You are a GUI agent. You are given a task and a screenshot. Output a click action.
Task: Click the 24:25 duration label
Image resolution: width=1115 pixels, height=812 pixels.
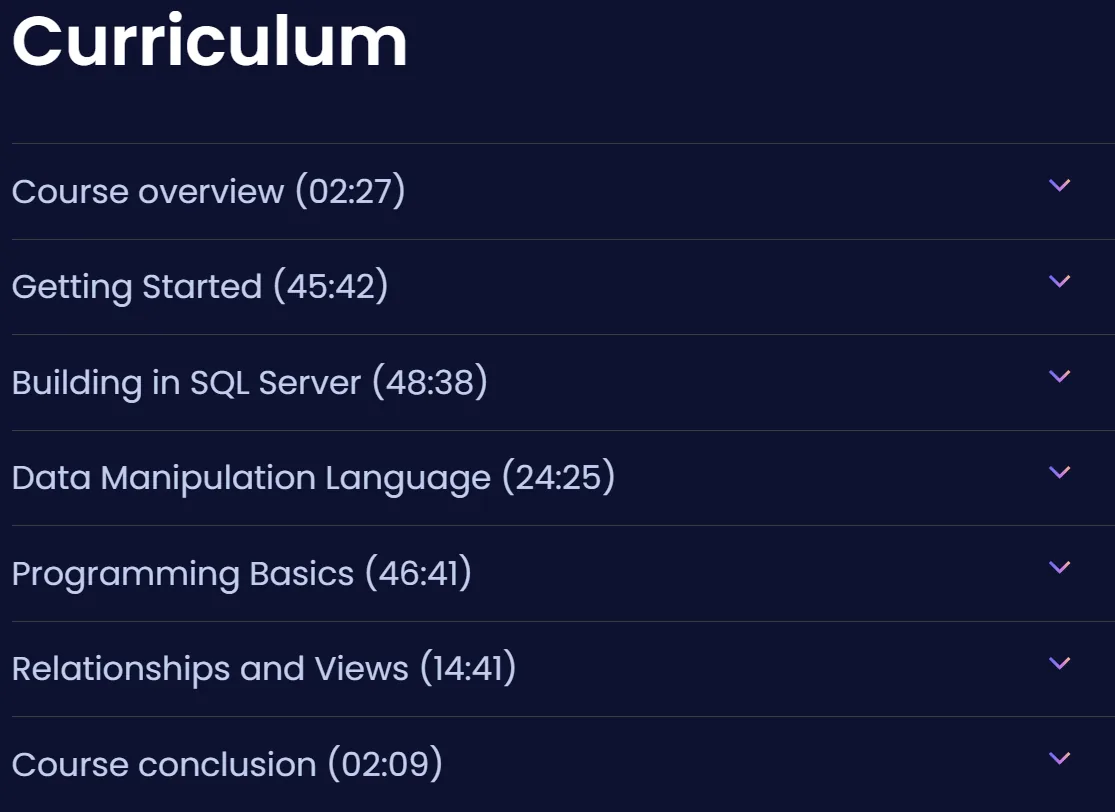[558, 477]
